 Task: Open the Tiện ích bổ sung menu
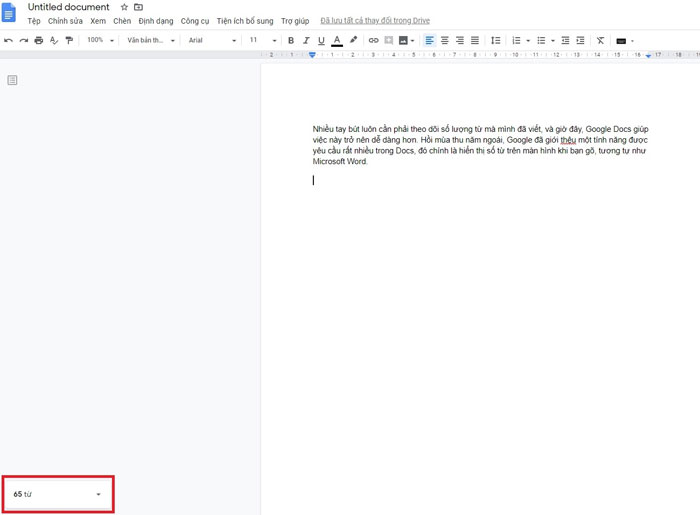pos(245,21)
